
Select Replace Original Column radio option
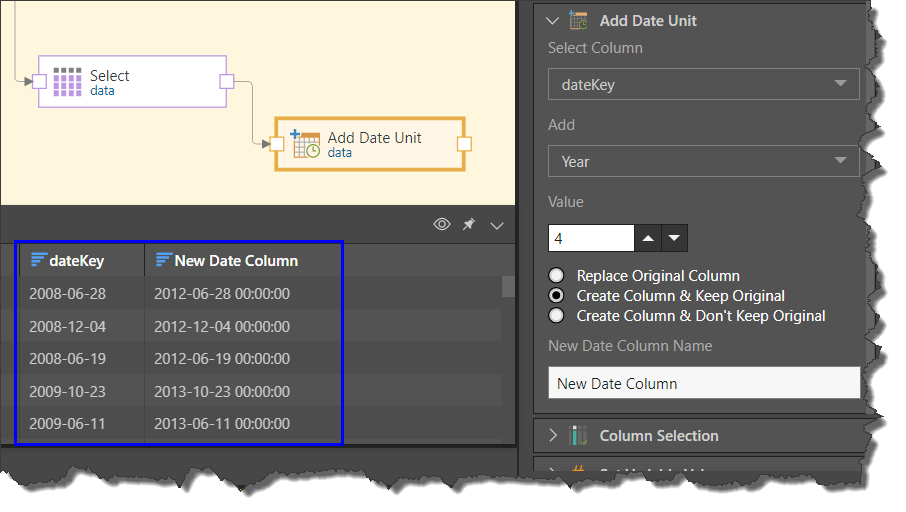[556, 276]
